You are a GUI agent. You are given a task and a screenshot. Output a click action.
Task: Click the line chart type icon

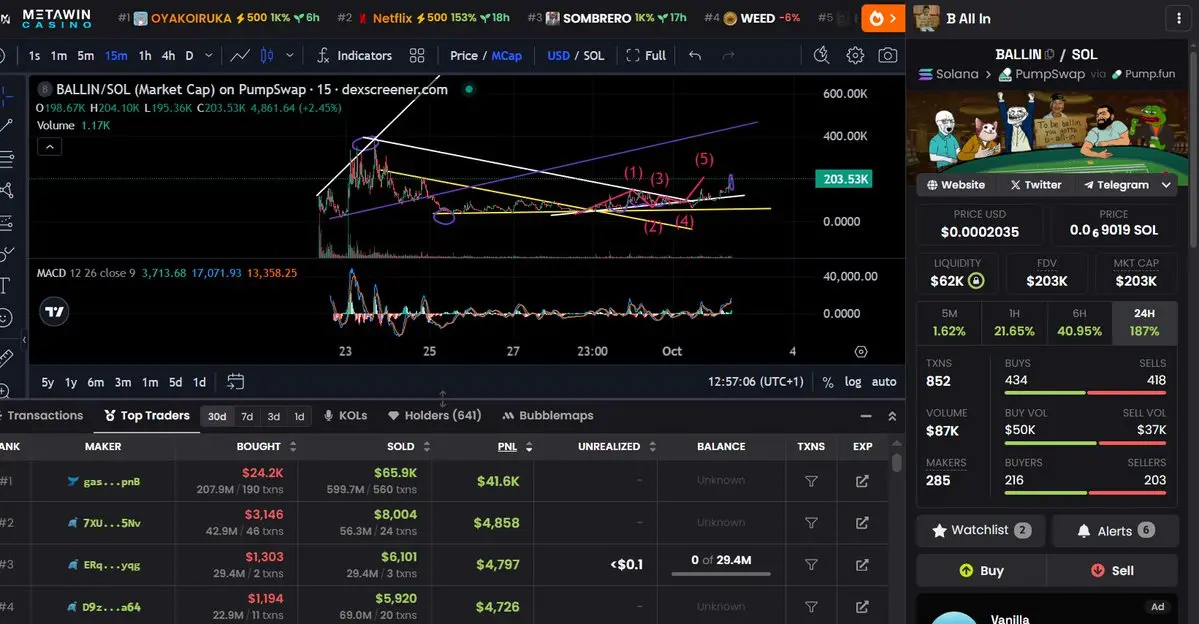240,55
